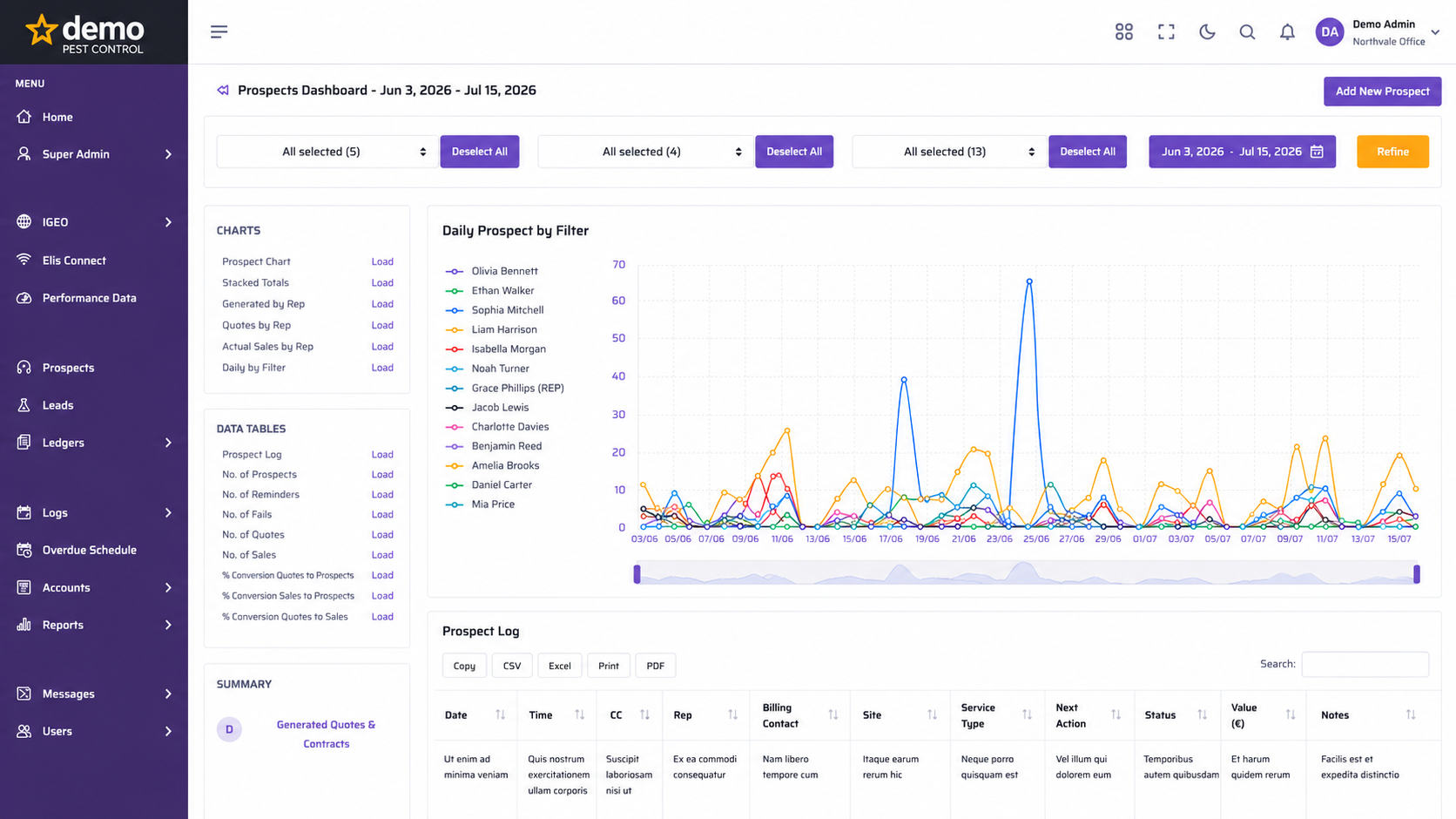Viewport: 1456px width, 819px height.
Task: Sort Prospect Log by Date column
Action: pos(475,715)
